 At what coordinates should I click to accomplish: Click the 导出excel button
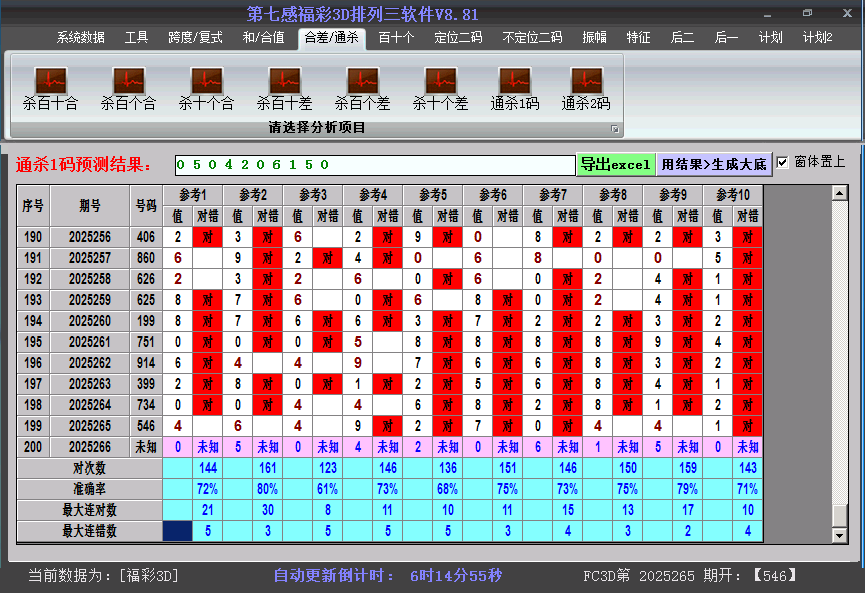pyautogui.click(x=615, y=164)
